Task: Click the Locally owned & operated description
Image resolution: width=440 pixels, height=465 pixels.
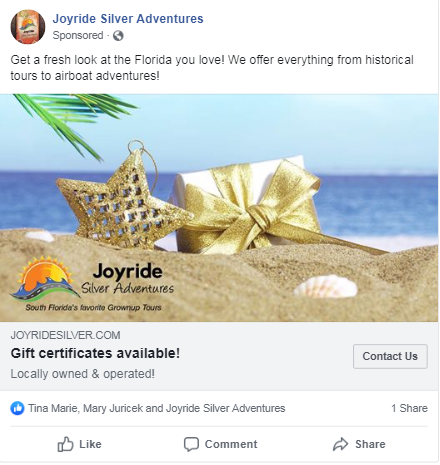Action: tap(83, 374)
